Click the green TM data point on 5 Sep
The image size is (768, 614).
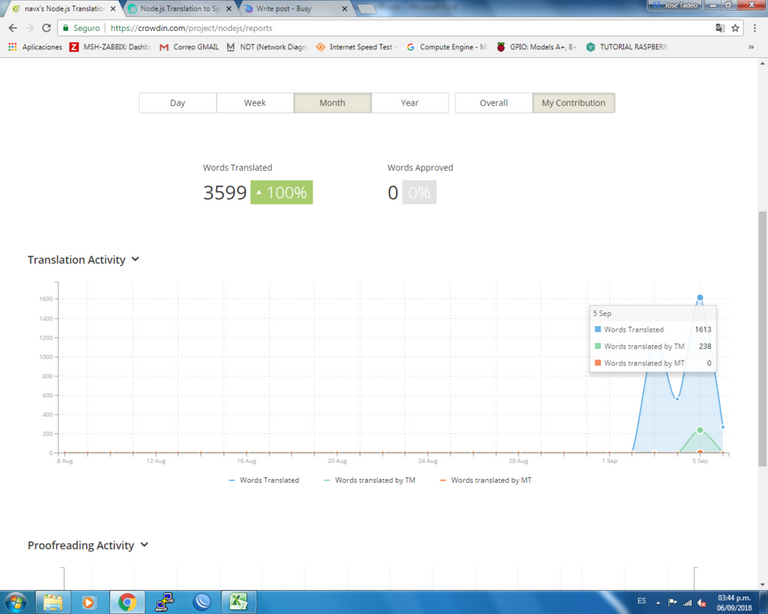[700, 430]
